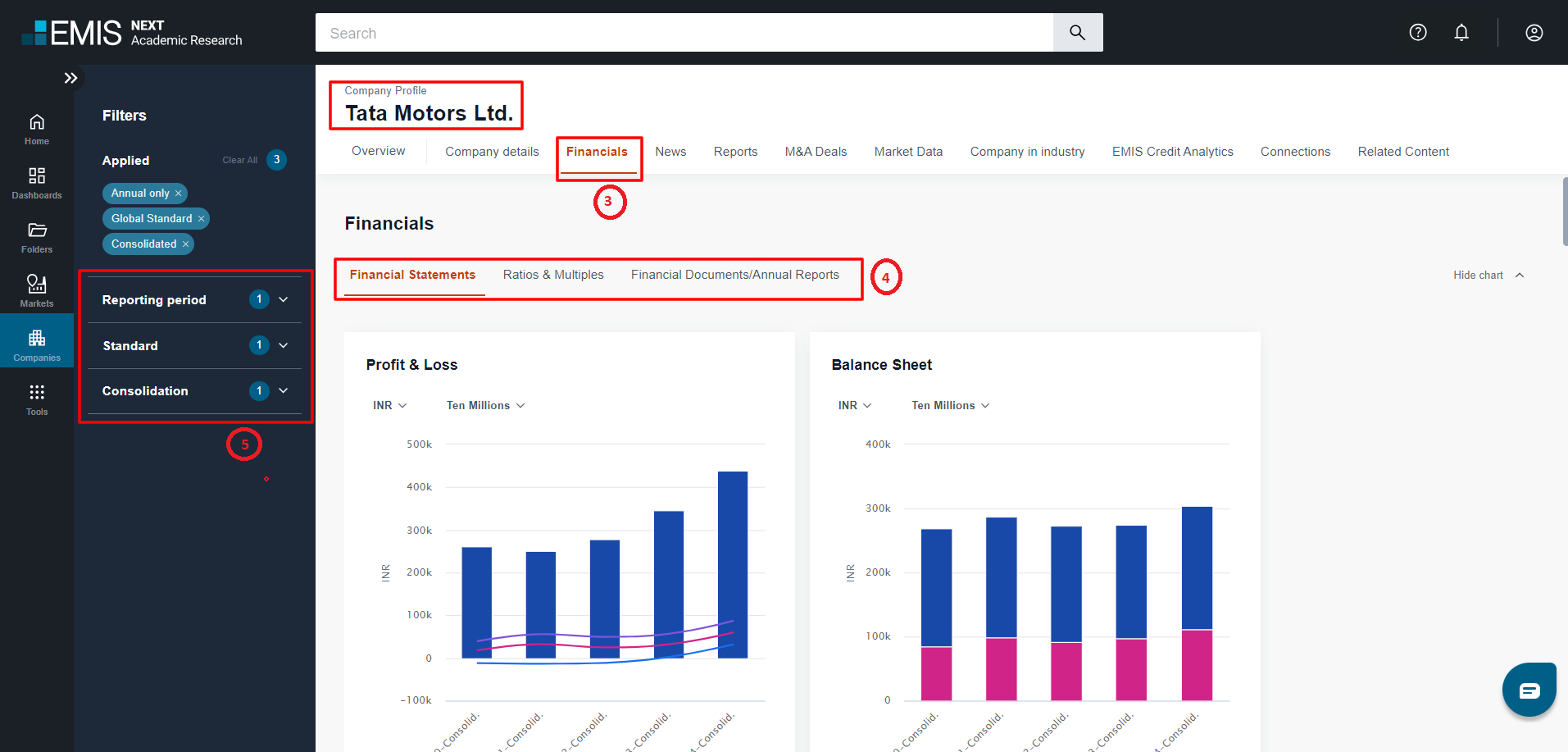Viewport: 1568px width, 752px height.
Task: Open Folders from the left sidebar
Action: pyautogui.click(x=37, y=238)
